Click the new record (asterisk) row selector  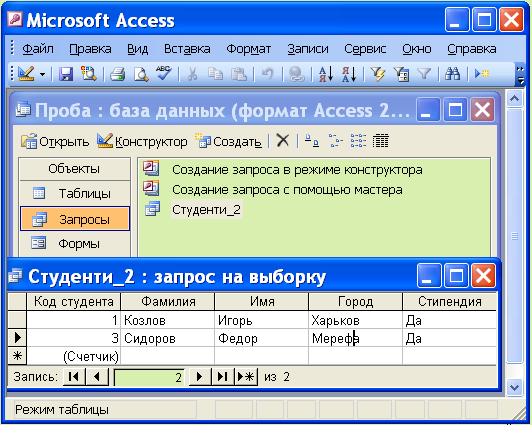(17, 356)
